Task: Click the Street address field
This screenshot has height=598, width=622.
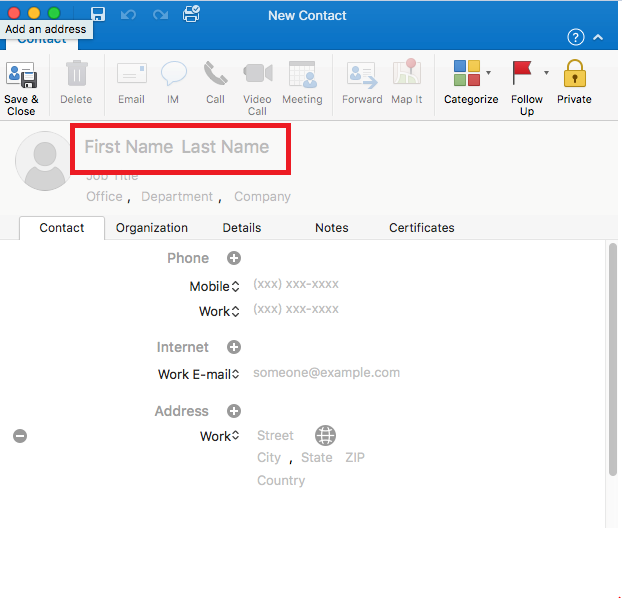Action: 275,435
